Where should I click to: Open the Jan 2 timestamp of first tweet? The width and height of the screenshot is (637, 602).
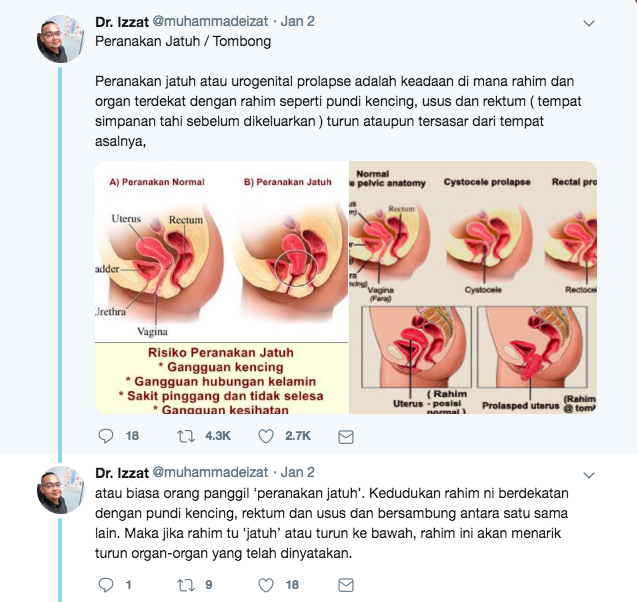click(297, 21)
